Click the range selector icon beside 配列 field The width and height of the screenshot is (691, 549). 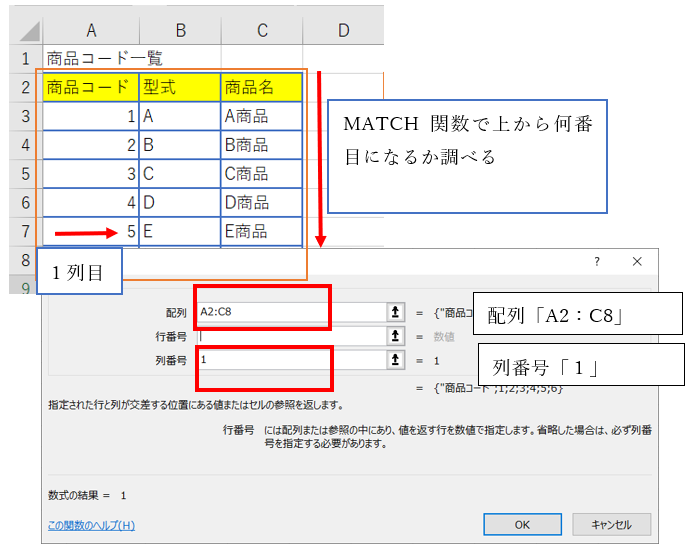(396, 312)
